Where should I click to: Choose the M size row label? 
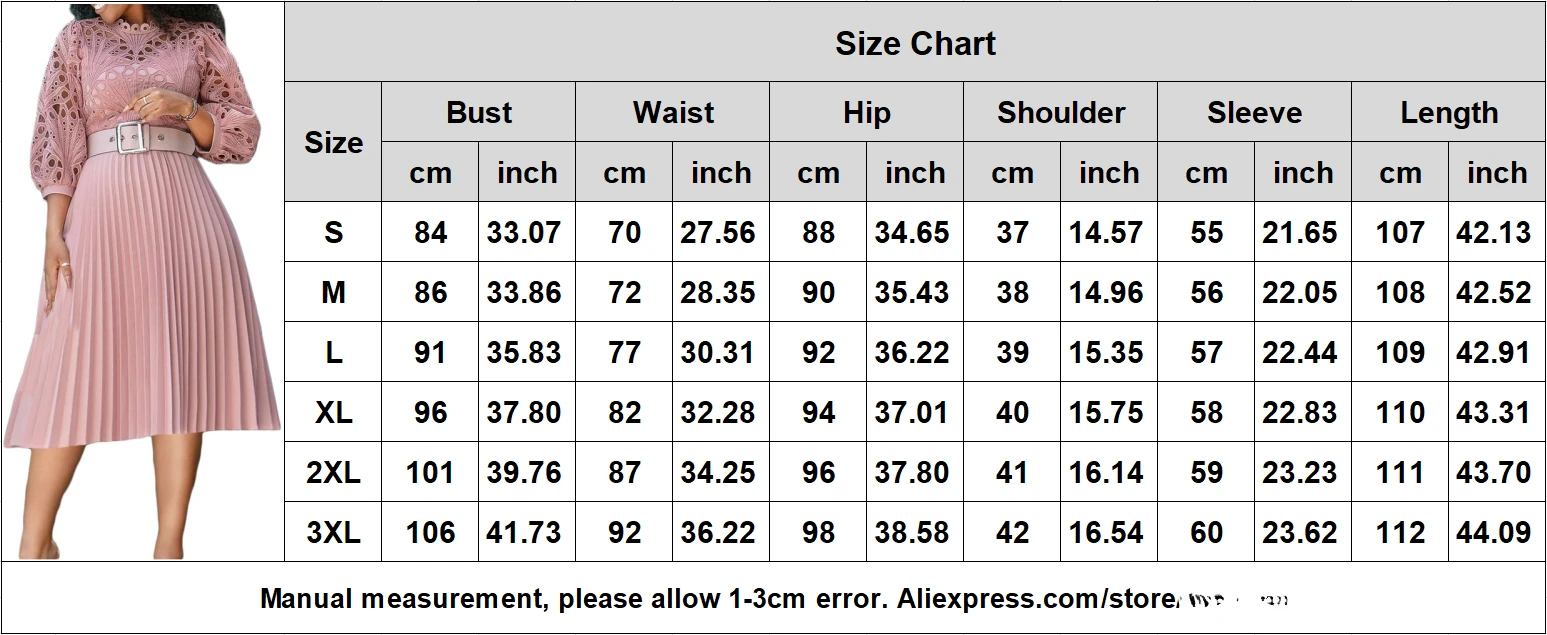333,293
